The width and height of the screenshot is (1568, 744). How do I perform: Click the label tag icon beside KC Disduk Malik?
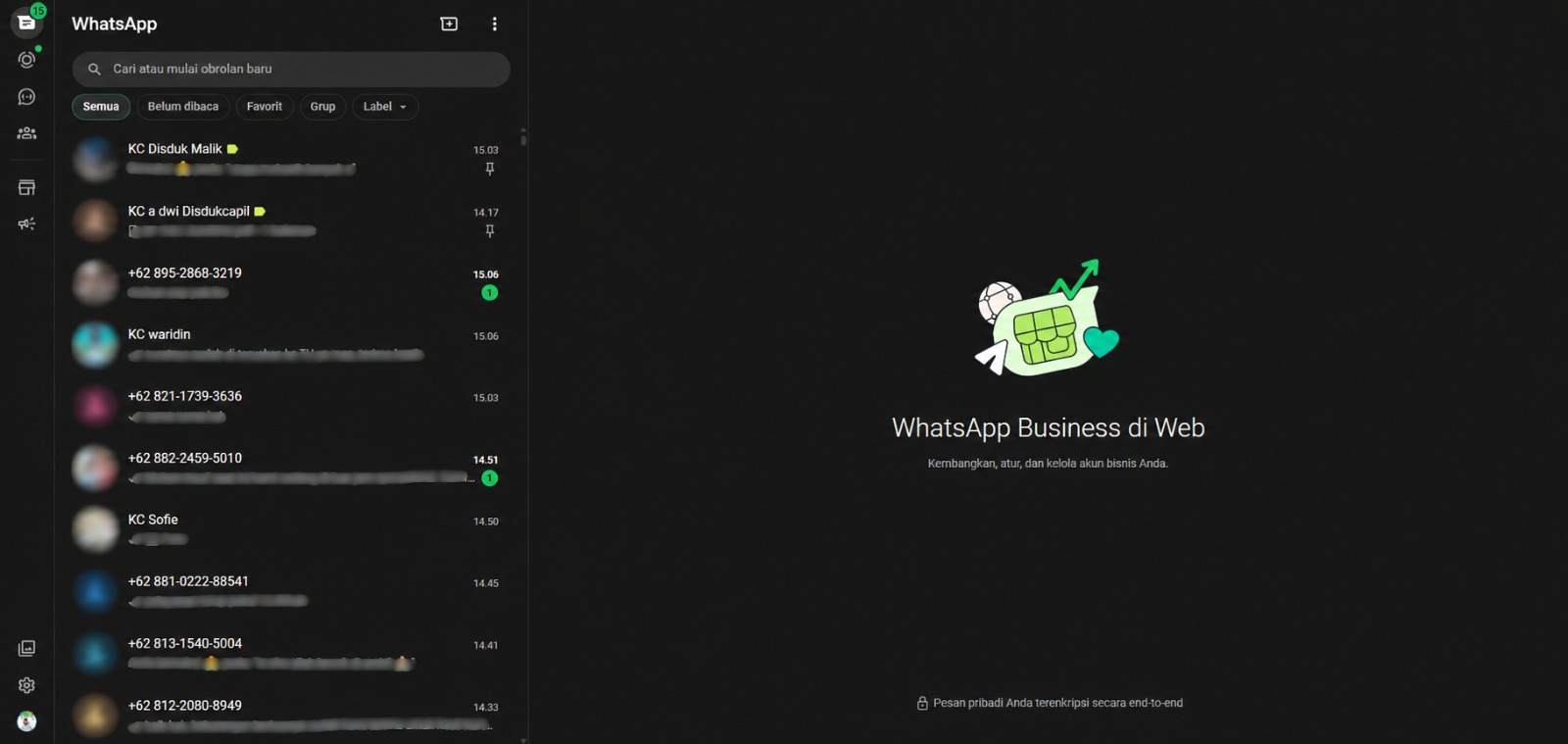pyautogui.click(x=232, y=149)
